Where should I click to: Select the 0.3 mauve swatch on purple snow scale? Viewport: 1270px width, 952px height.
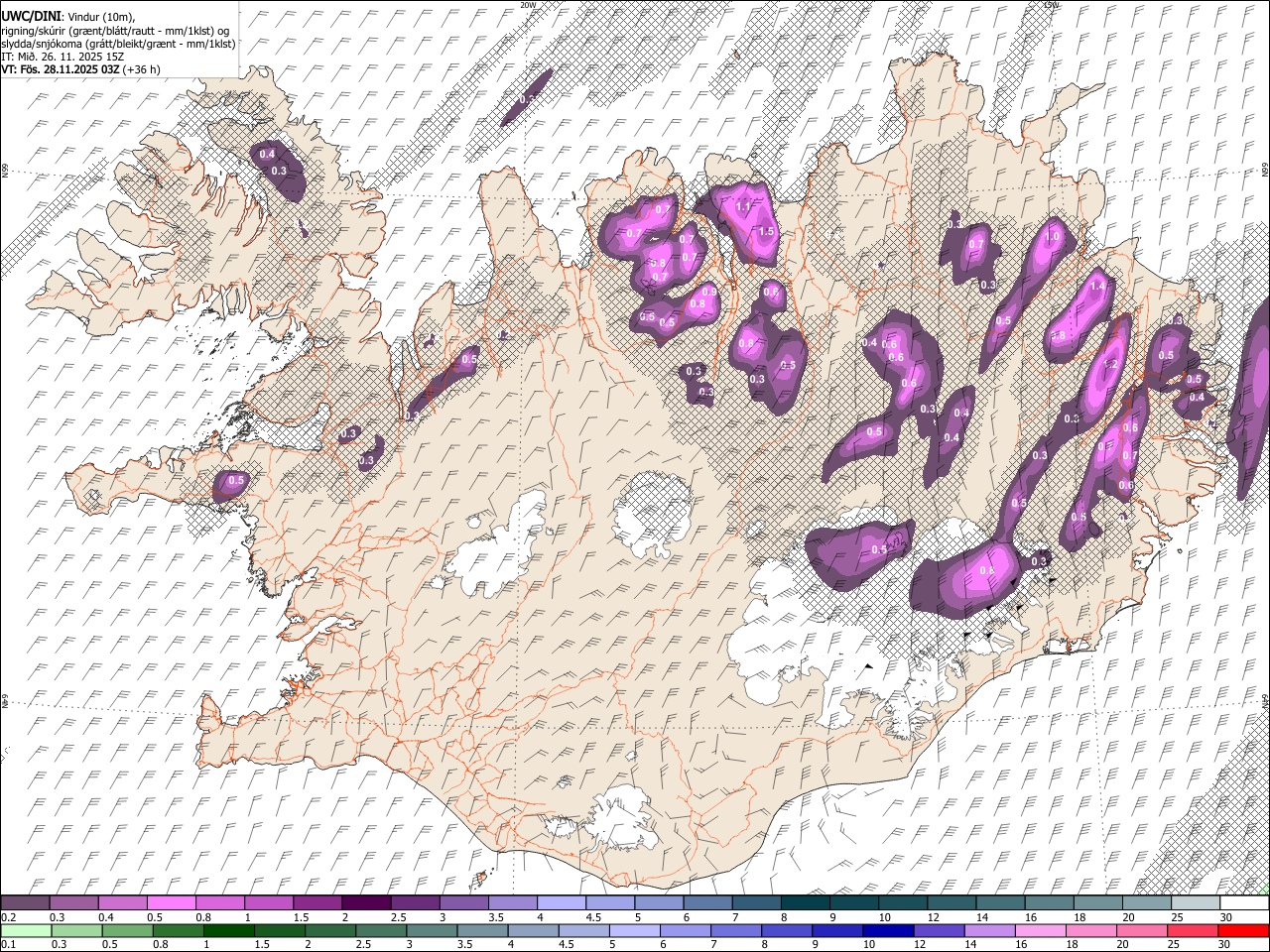73,903
